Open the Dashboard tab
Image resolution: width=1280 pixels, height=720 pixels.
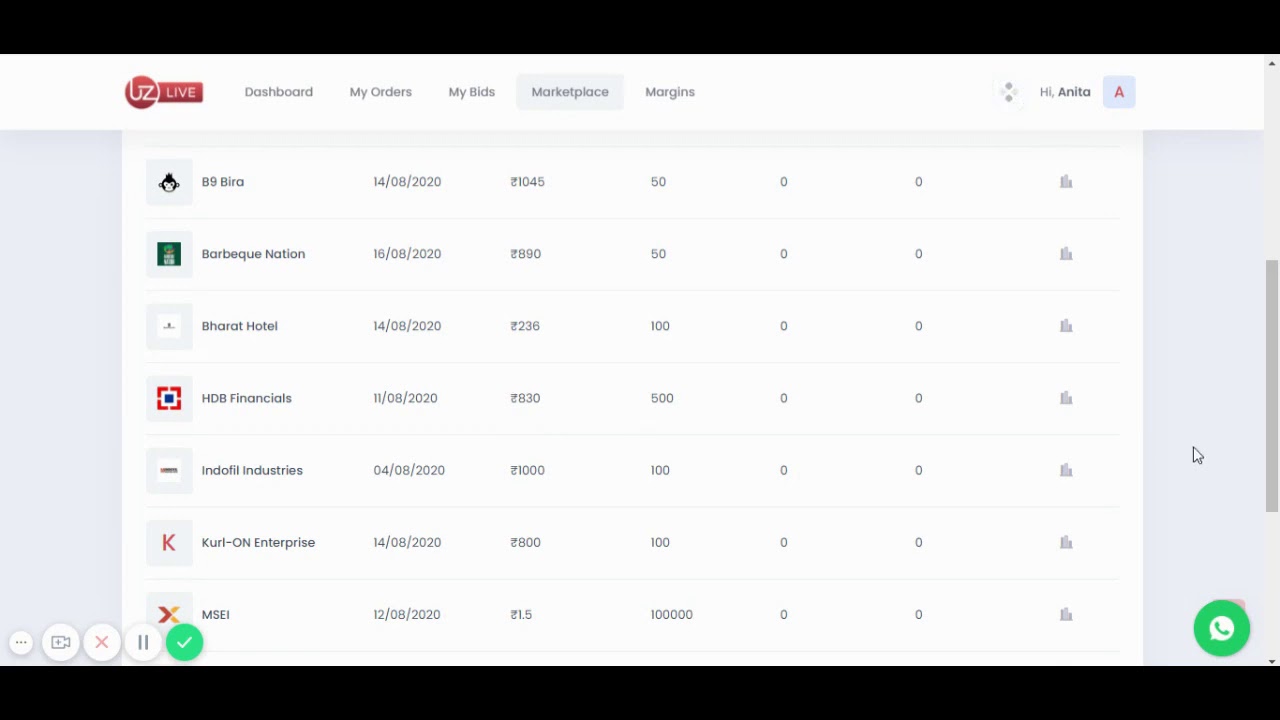point(279,92)
